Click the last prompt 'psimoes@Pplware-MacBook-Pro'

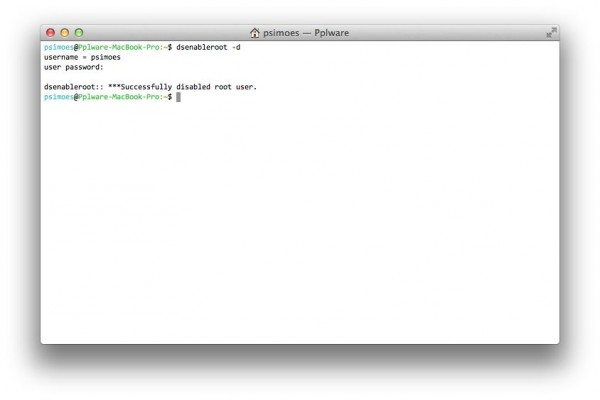tap(101, 97)
